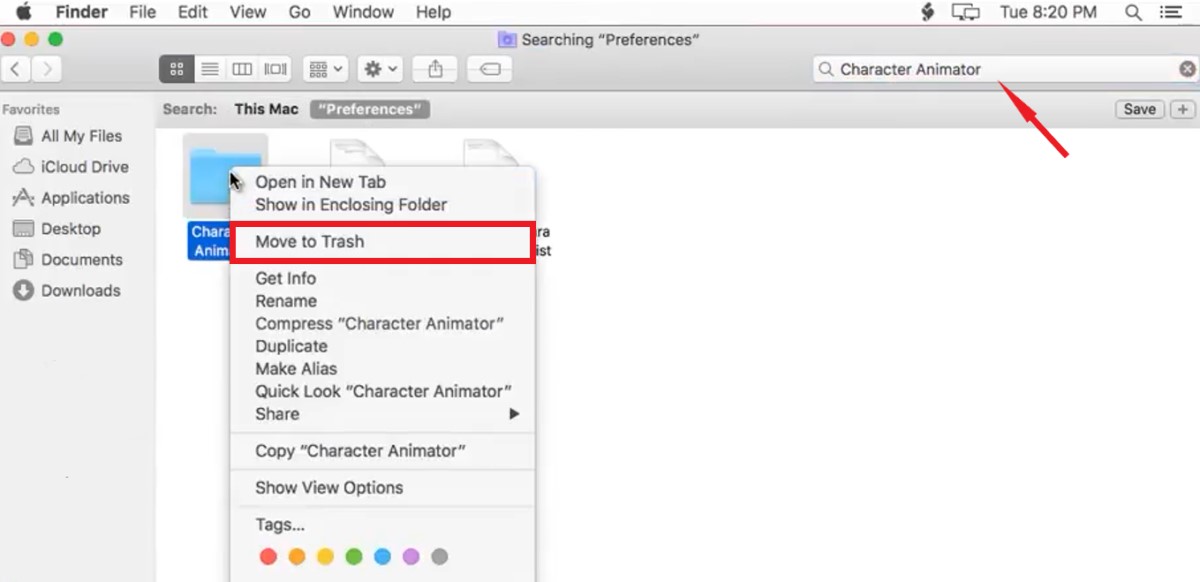This screenshot has height=582, width=1200.
Task: Choose Make Alias from context menu
Action: (x=296, y=369)
